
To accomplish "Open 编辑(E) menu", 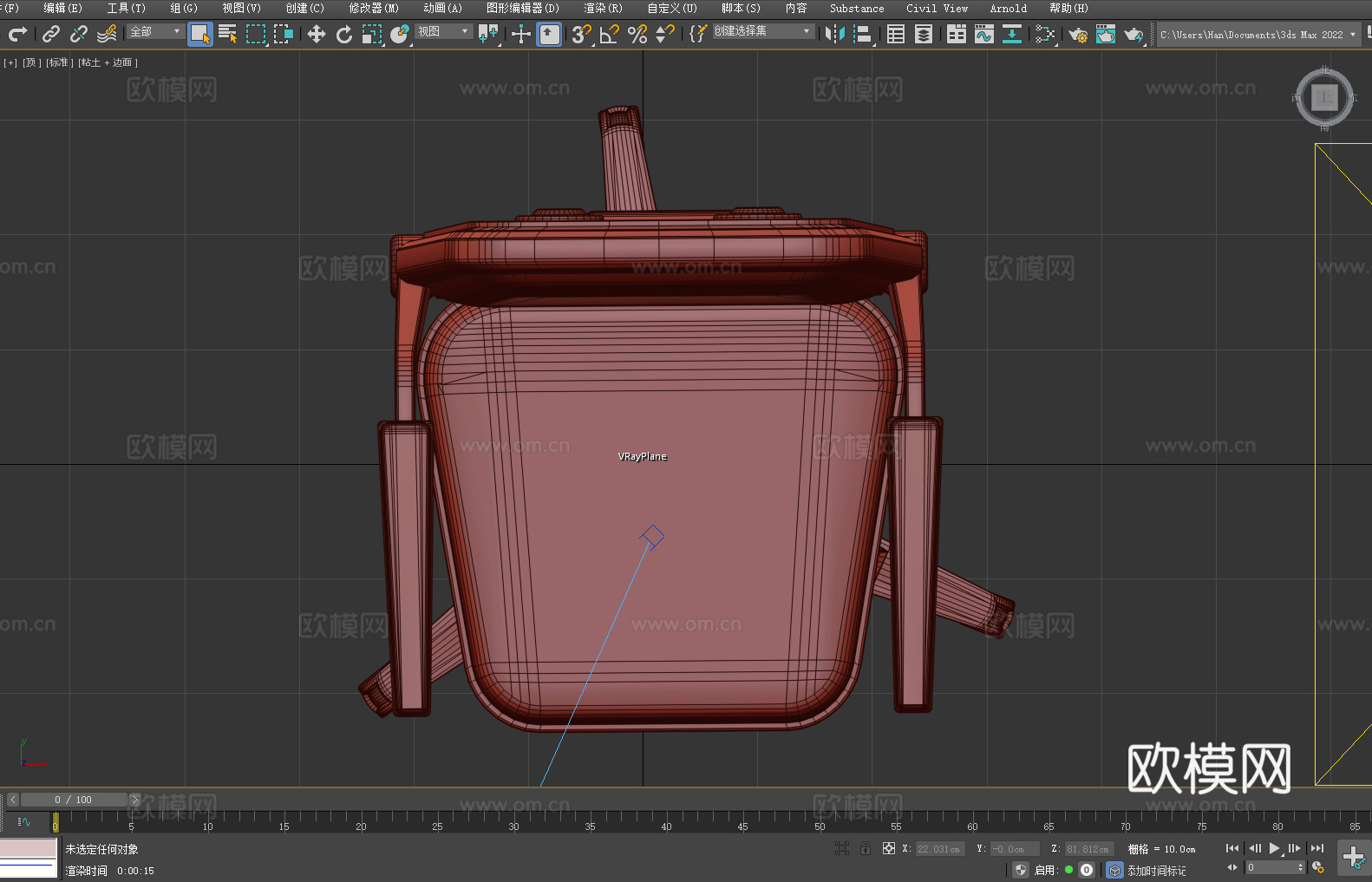I will pos(62,8).
